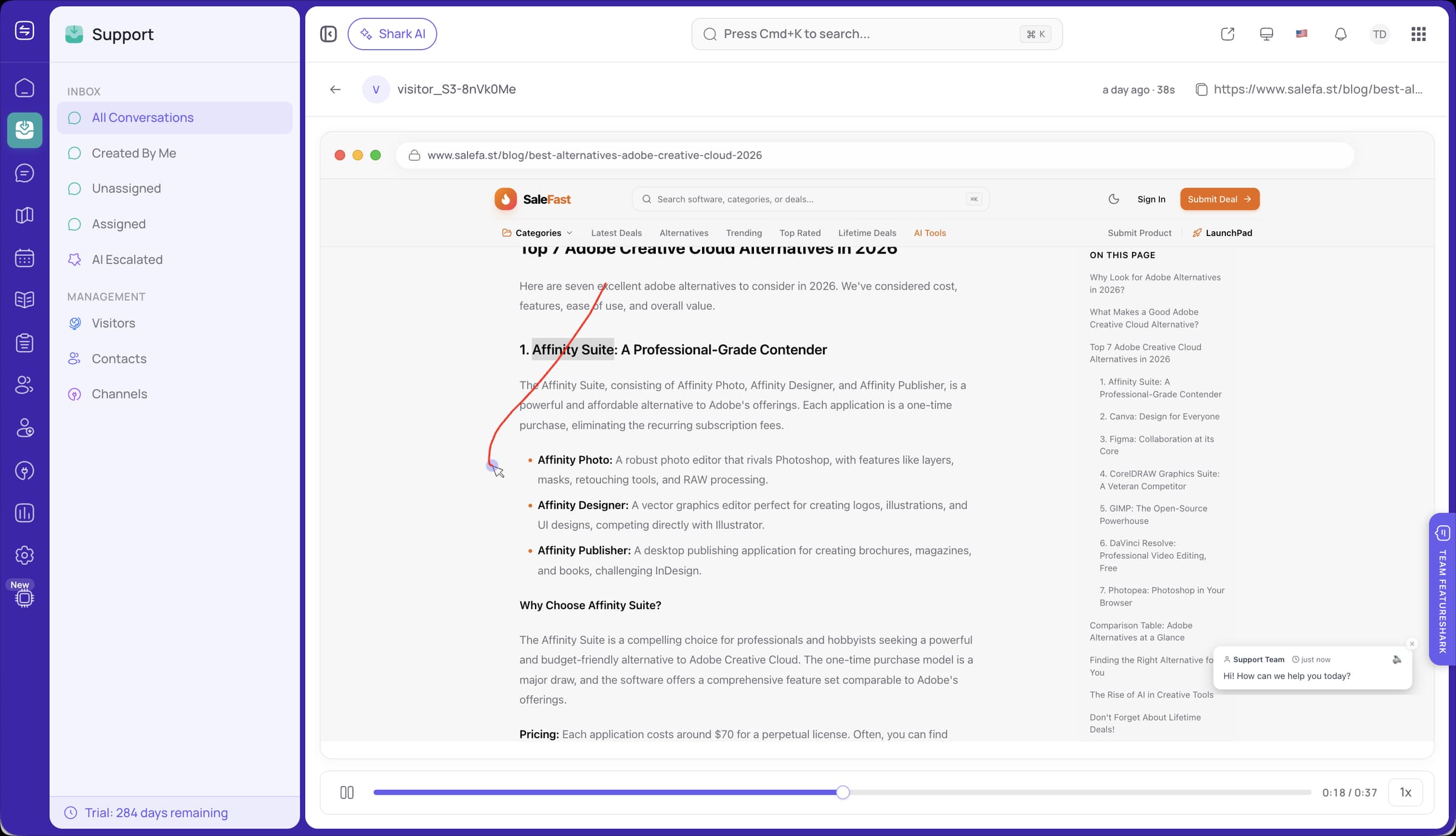Screen dimensions: 1456x836
Task: Open the Home icon in left rail
Action: (x=24, y=88)
